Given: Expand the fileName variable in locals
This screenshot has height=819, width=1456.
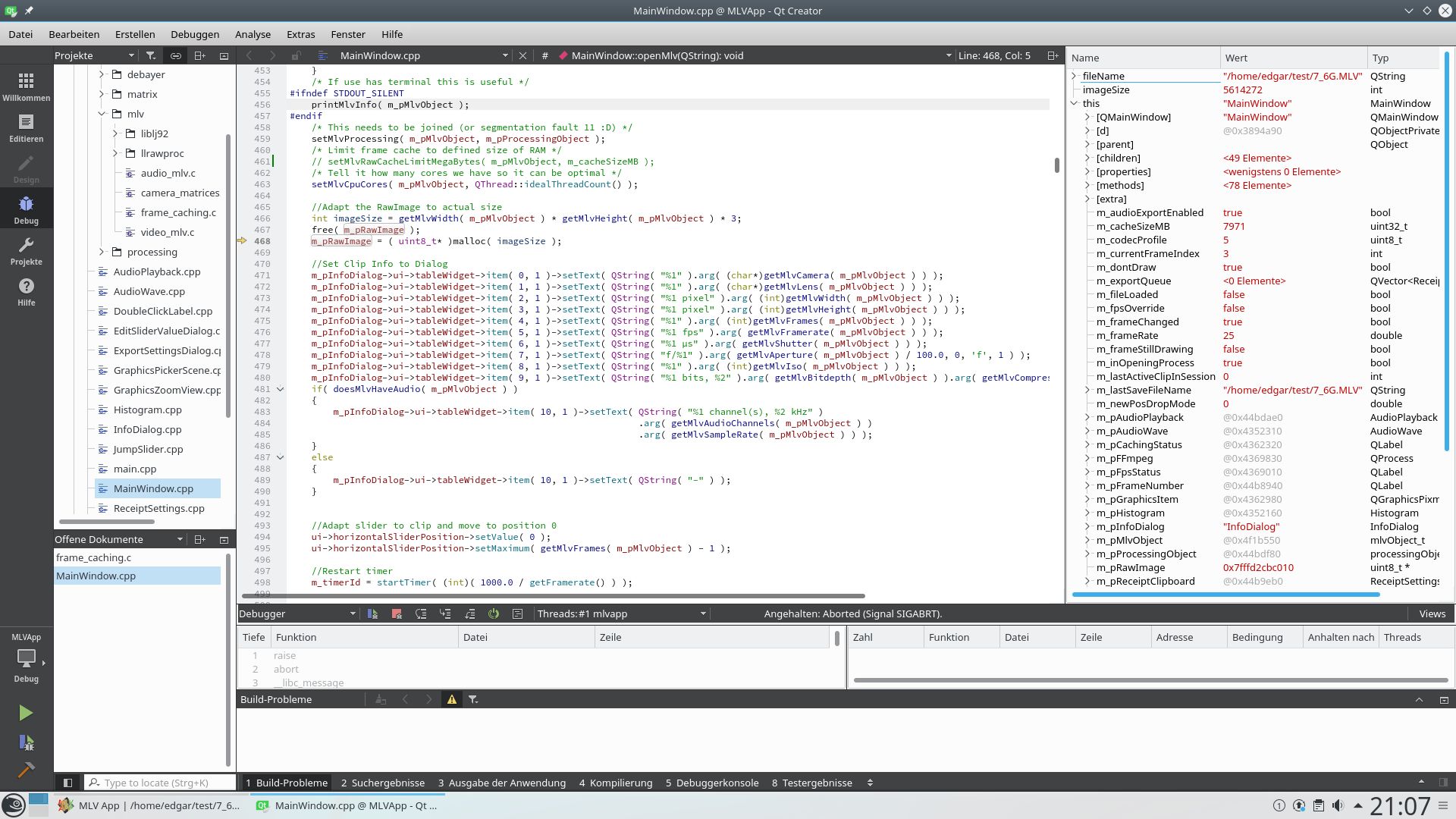Looking at the screenshot, I should tap(1075, 77).
